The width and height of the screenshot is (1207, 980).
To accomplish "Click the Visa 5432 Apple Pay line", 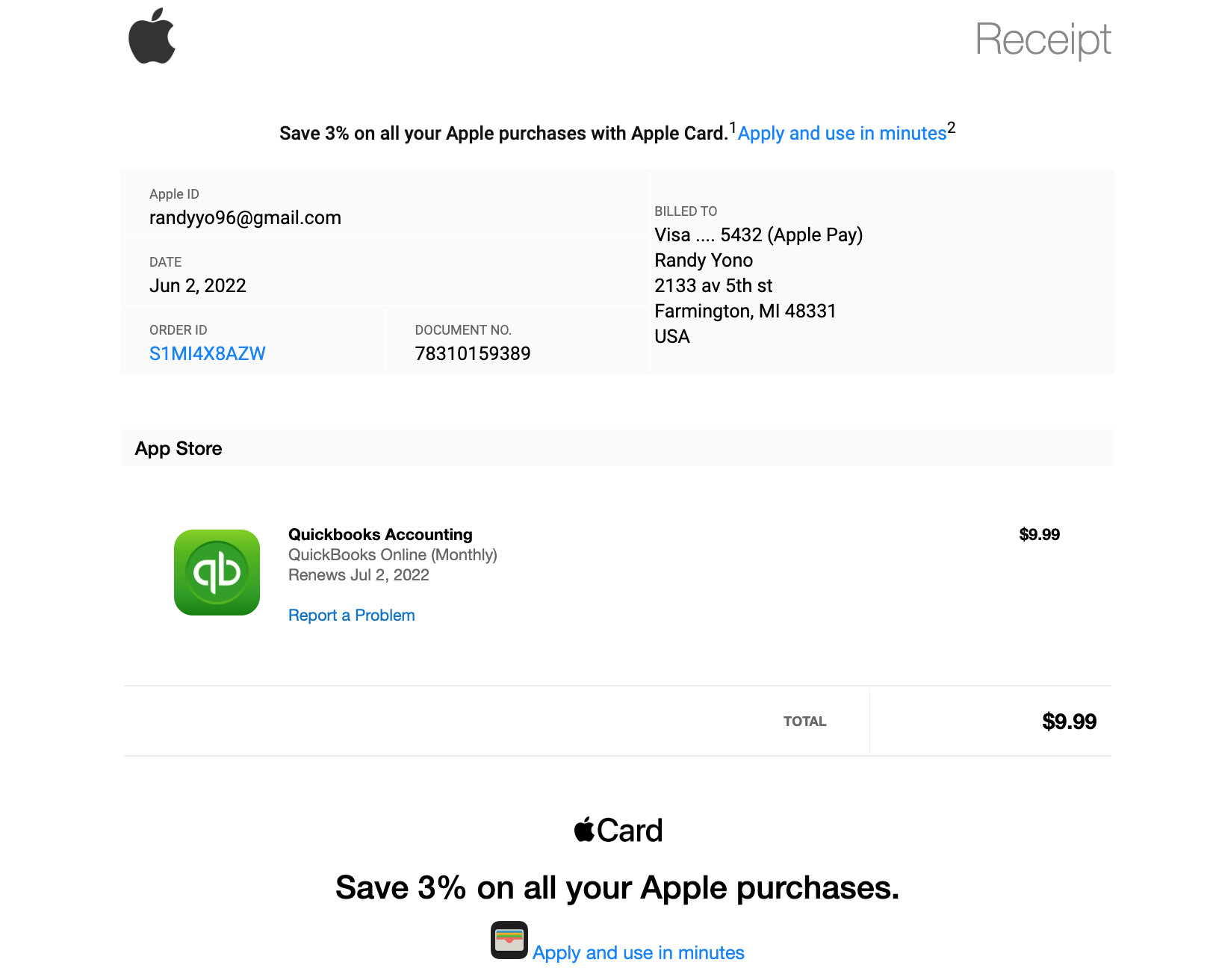I will [758, 235].
